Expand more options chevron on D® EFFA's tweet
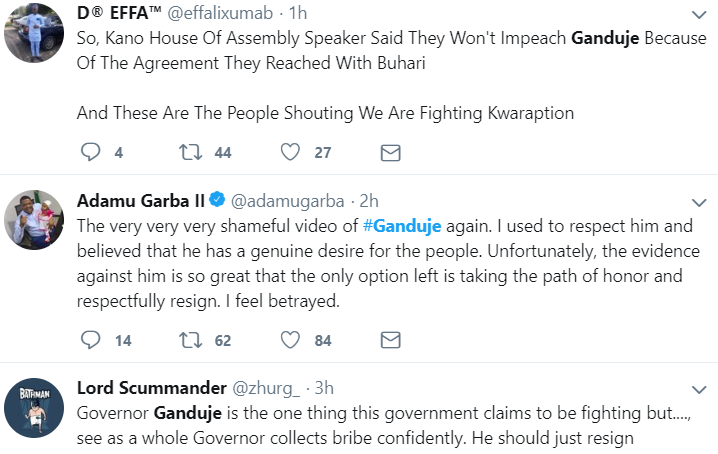The image size is (718, 454). click(x=699, y=15)
